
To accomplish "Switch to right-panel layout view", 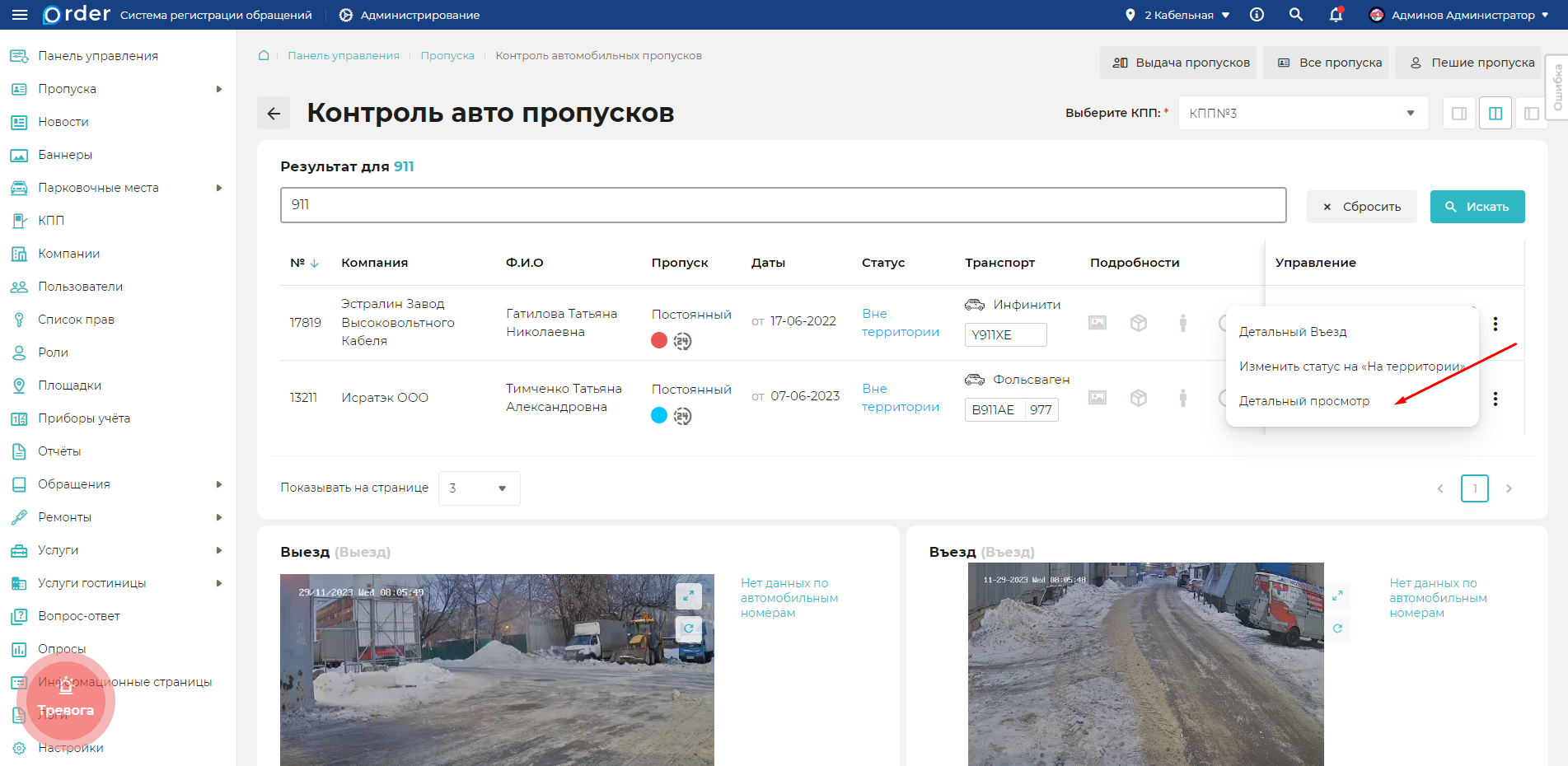I will [x=1458, y=114].
